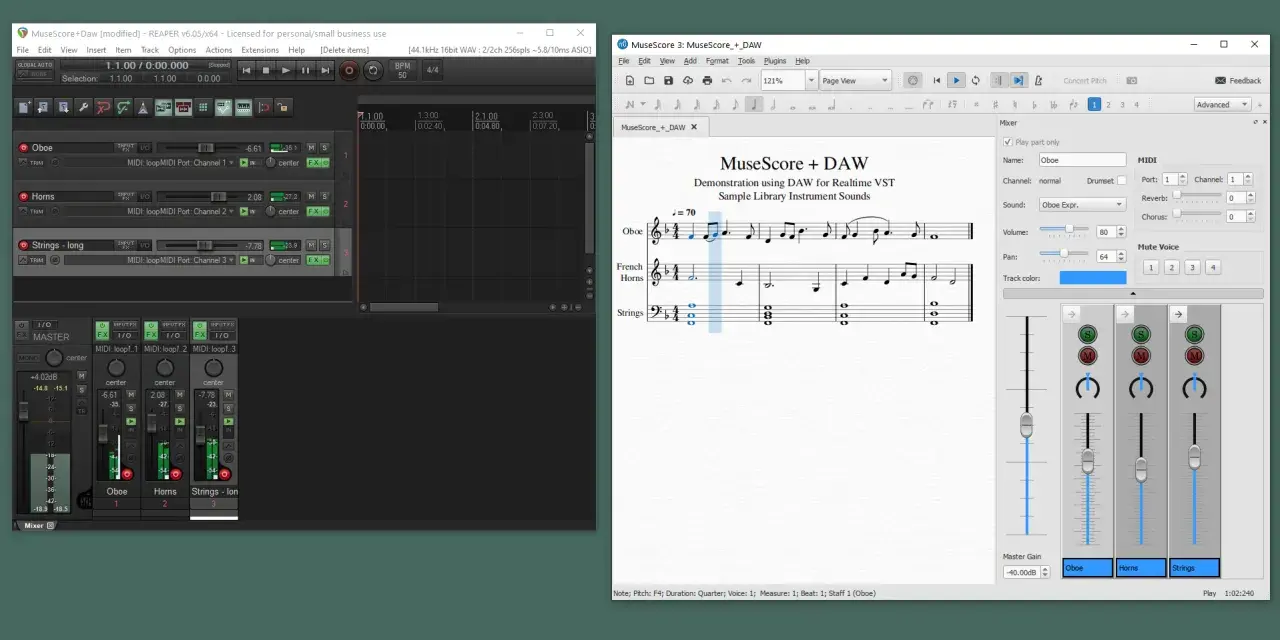The width and height of the screenshot is (1280, 640).
Task: Open the Page View dropdown in MuseScore
Action: (855, 80)
